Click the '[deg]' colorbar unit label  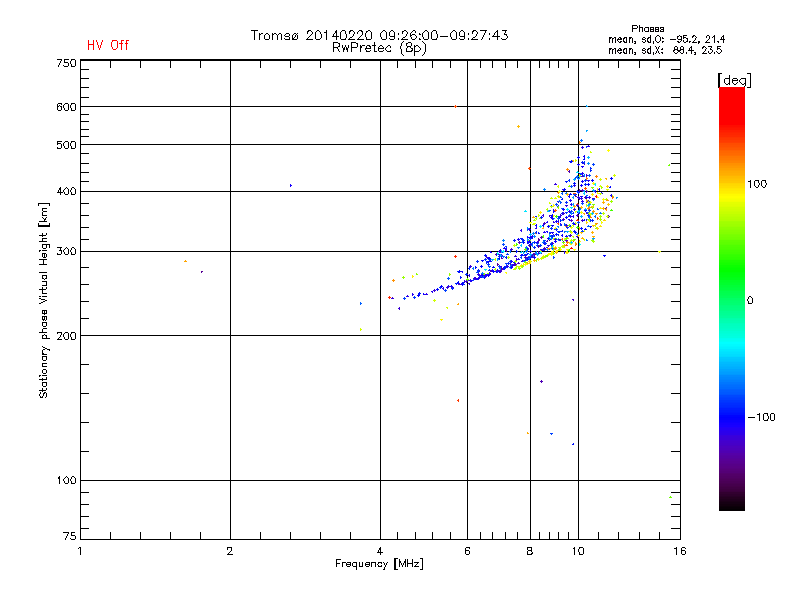pyautogui.click(x=734, y=80)
